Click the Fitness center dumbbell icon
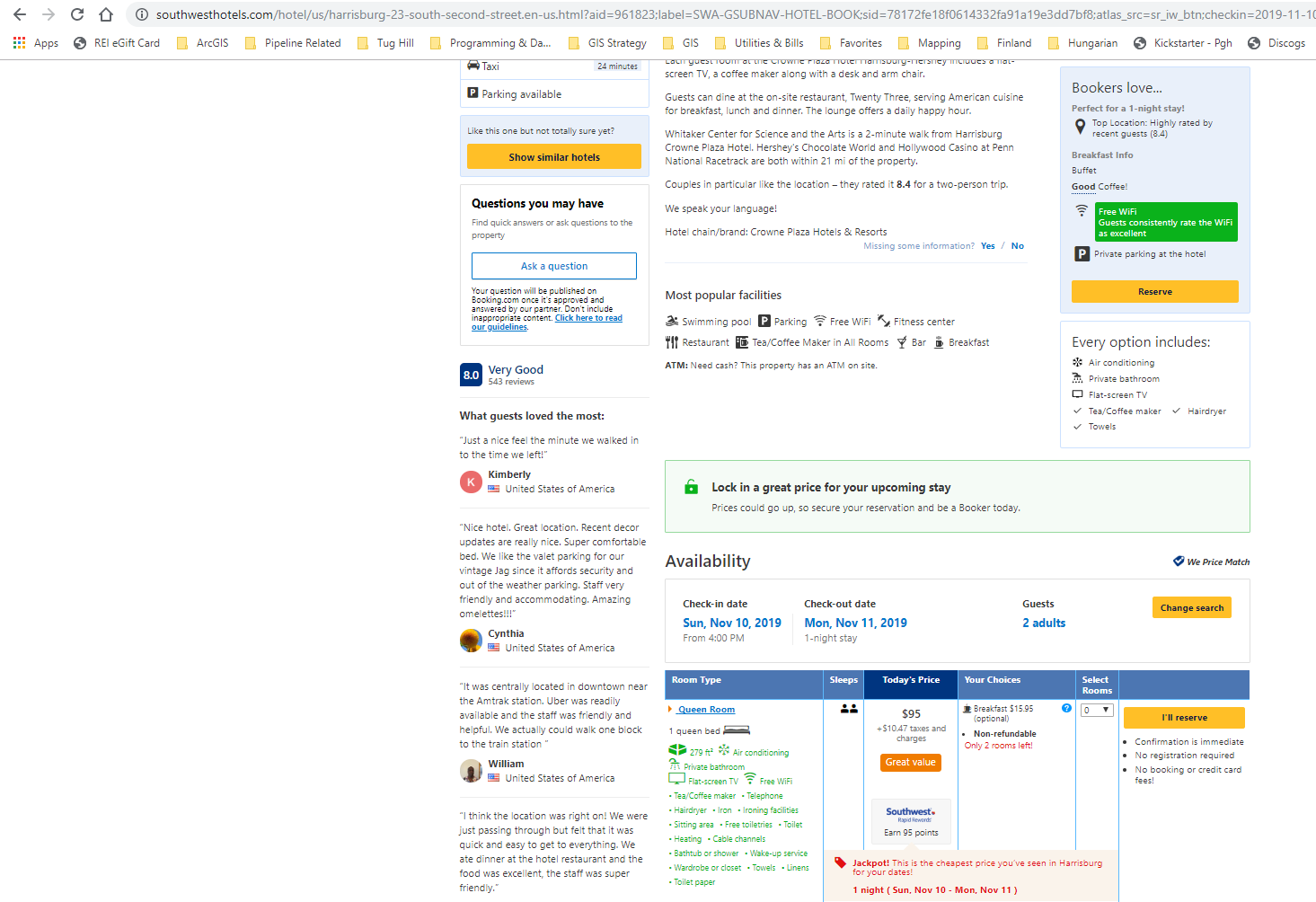This screenshot has width=1316, height=902. tap(884, 321)
